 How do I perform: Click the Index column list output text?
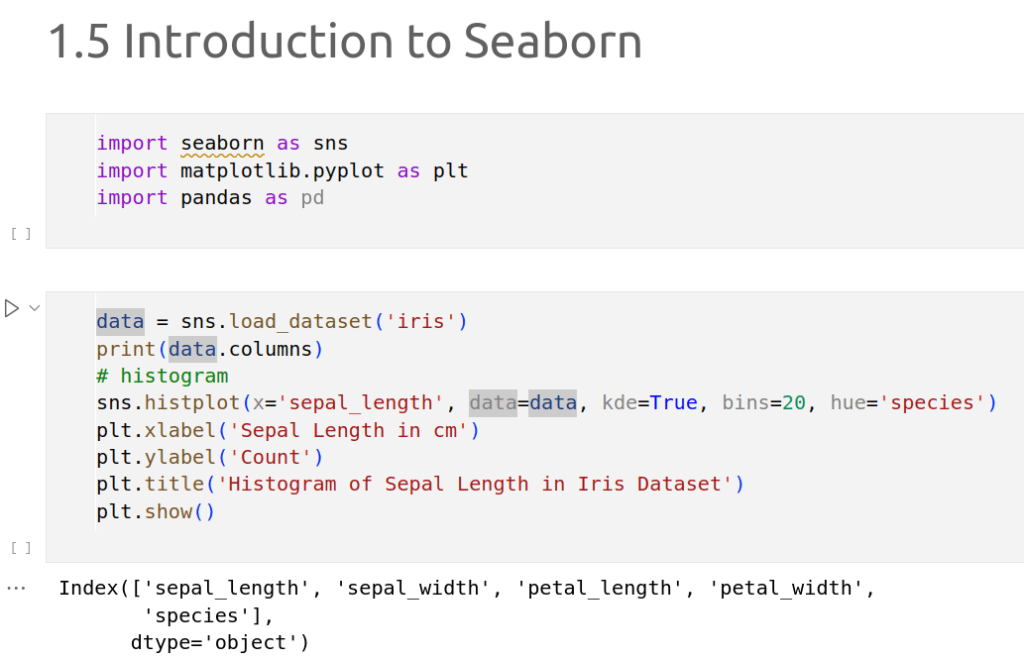click(x=466, y=588)
